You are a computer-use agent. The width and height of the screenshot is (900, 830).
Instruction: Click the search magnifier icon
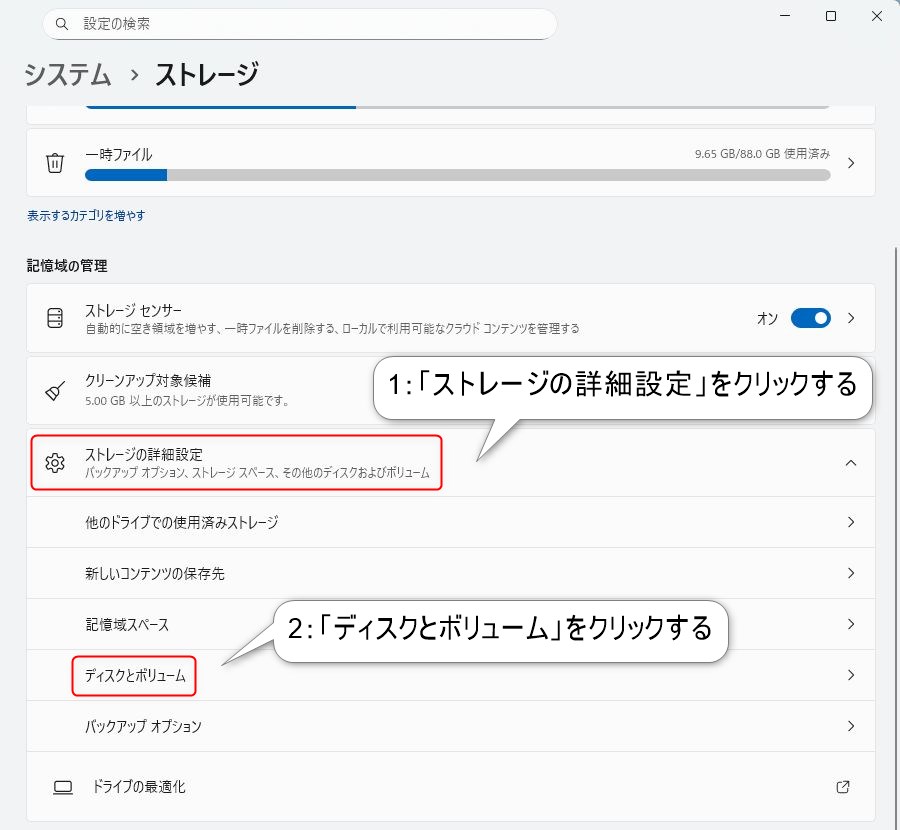(x=61, y=24)
